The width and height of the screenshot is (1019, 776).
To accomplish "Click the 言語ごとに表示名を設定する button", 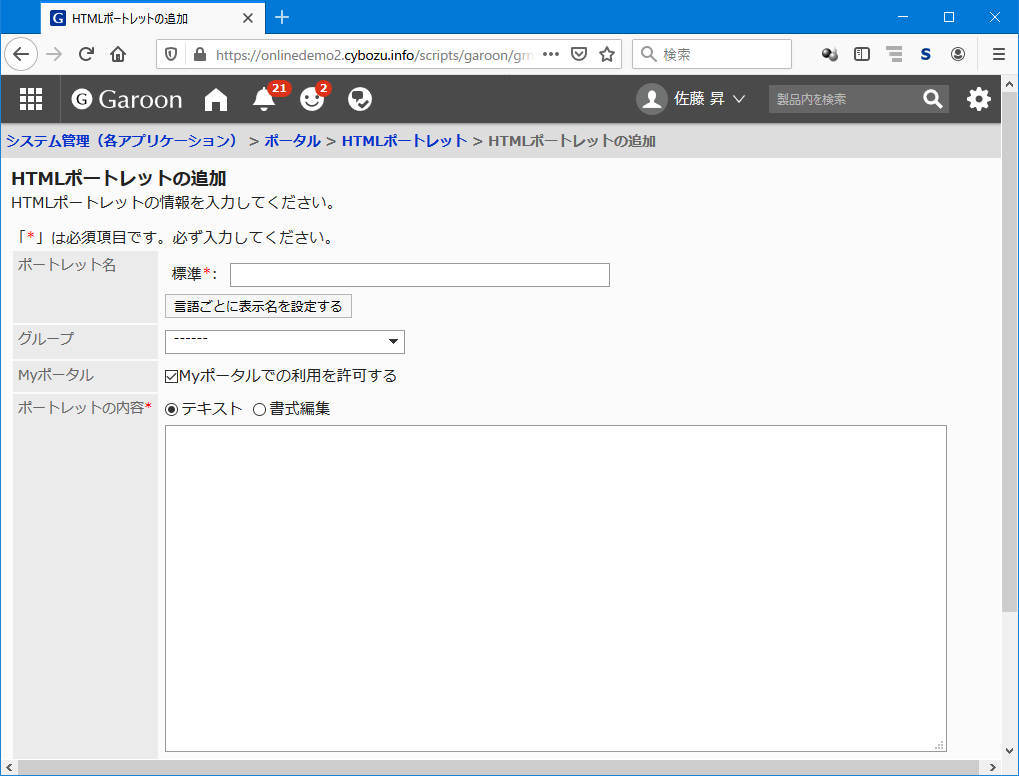I will (258, 306).
